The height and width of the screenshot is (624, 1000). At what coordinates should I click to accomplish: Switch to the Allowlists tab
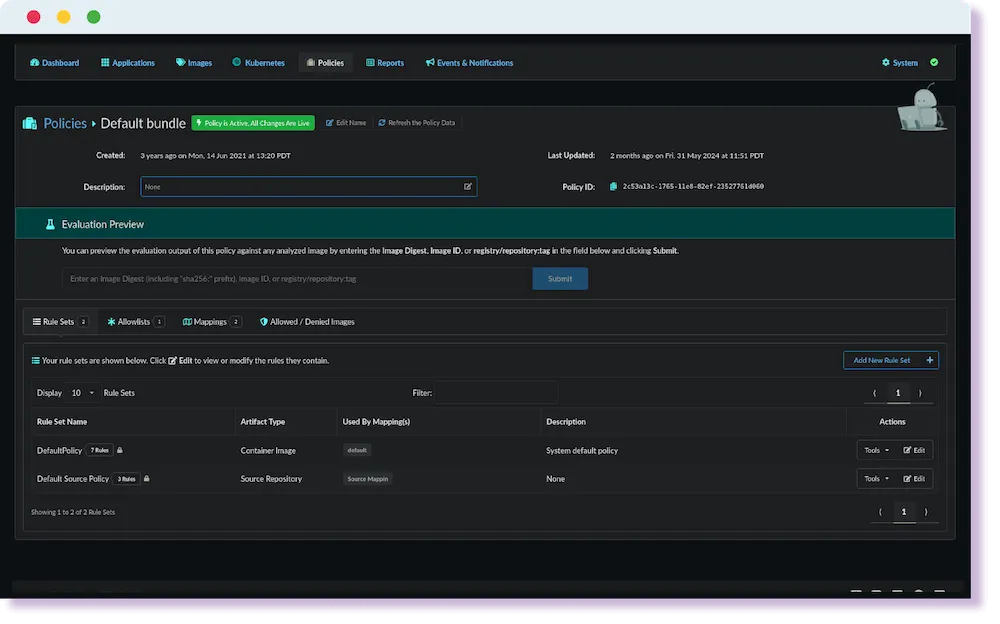point(134,322)
